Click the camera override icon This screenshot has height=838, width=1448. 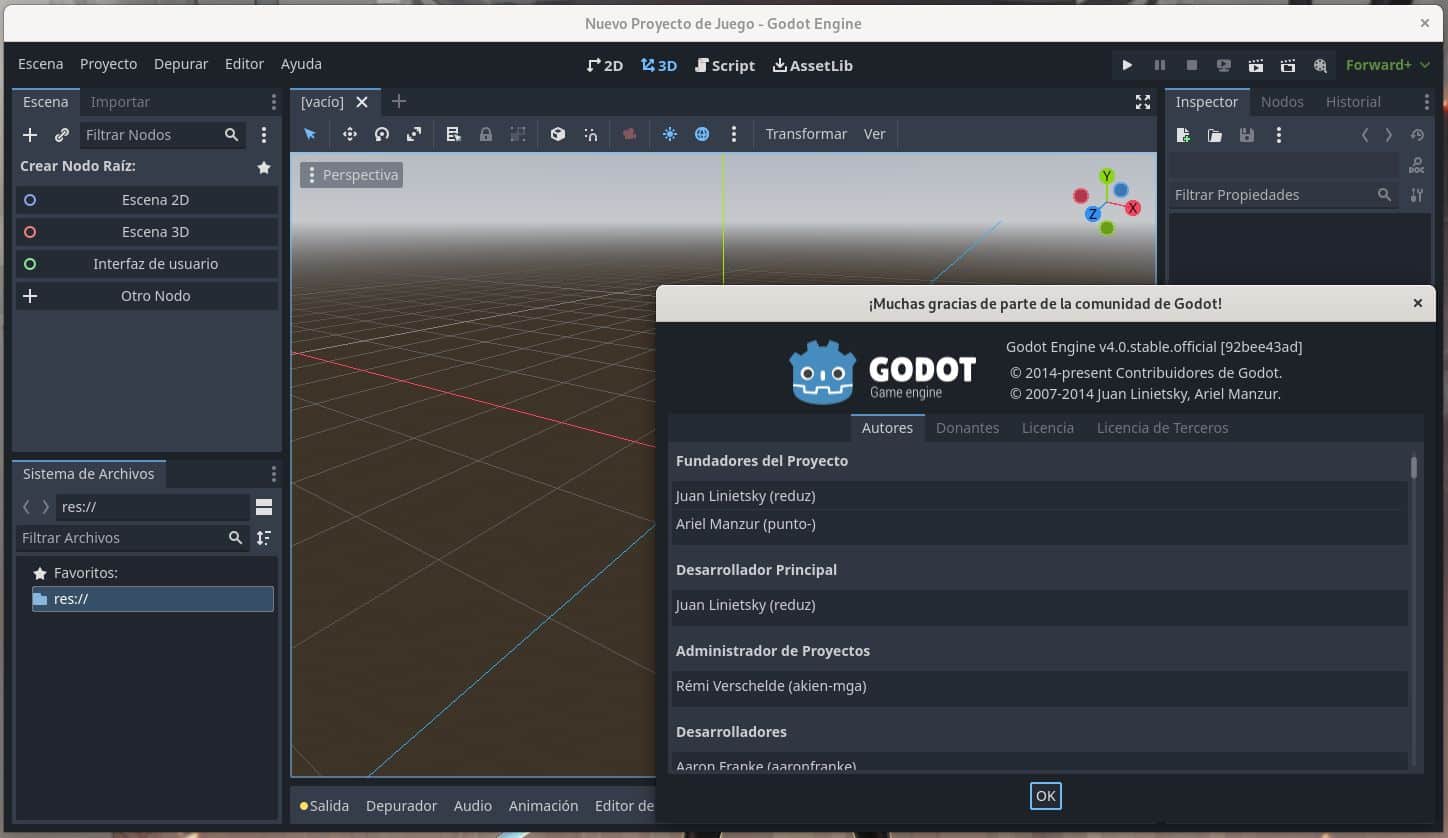tap(630, 134)
